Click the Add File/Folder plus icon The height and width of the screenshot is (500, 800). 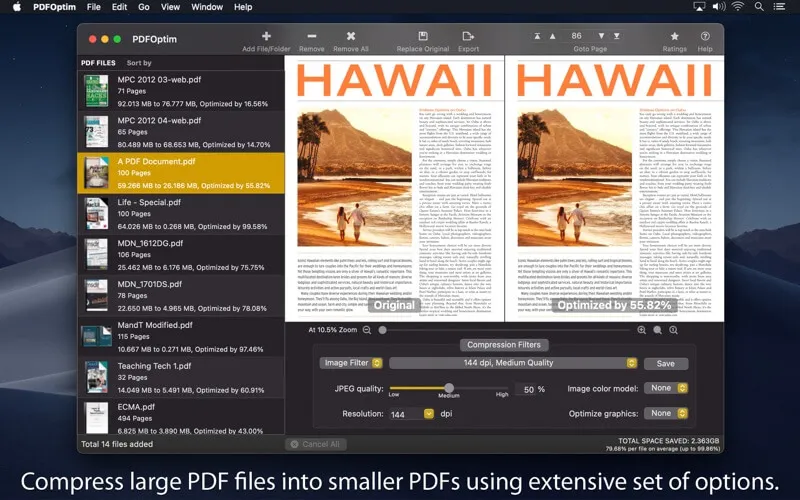(266, 36)
